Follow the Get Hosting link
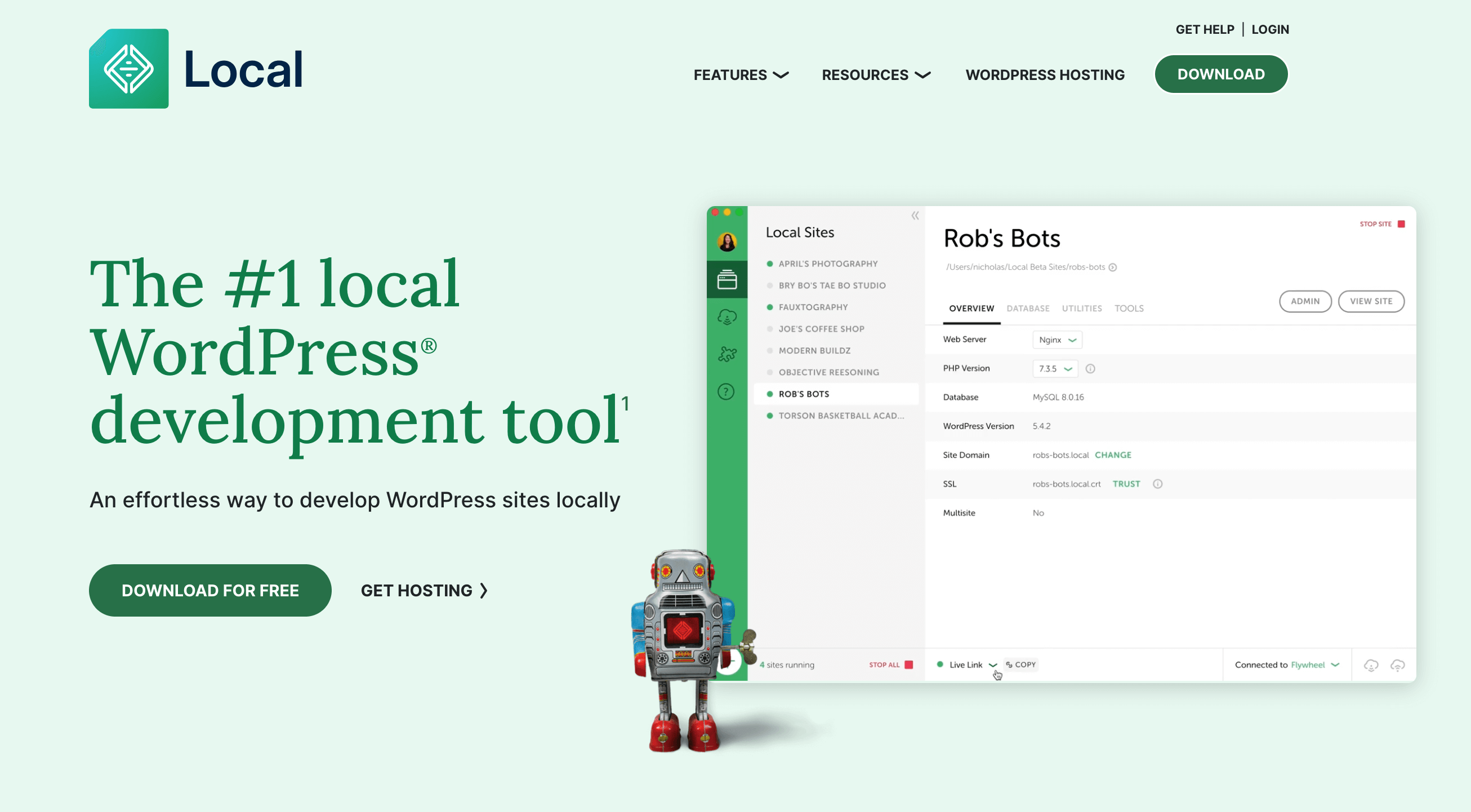This screenshot has height=812, width=1471. coord(424,591)
